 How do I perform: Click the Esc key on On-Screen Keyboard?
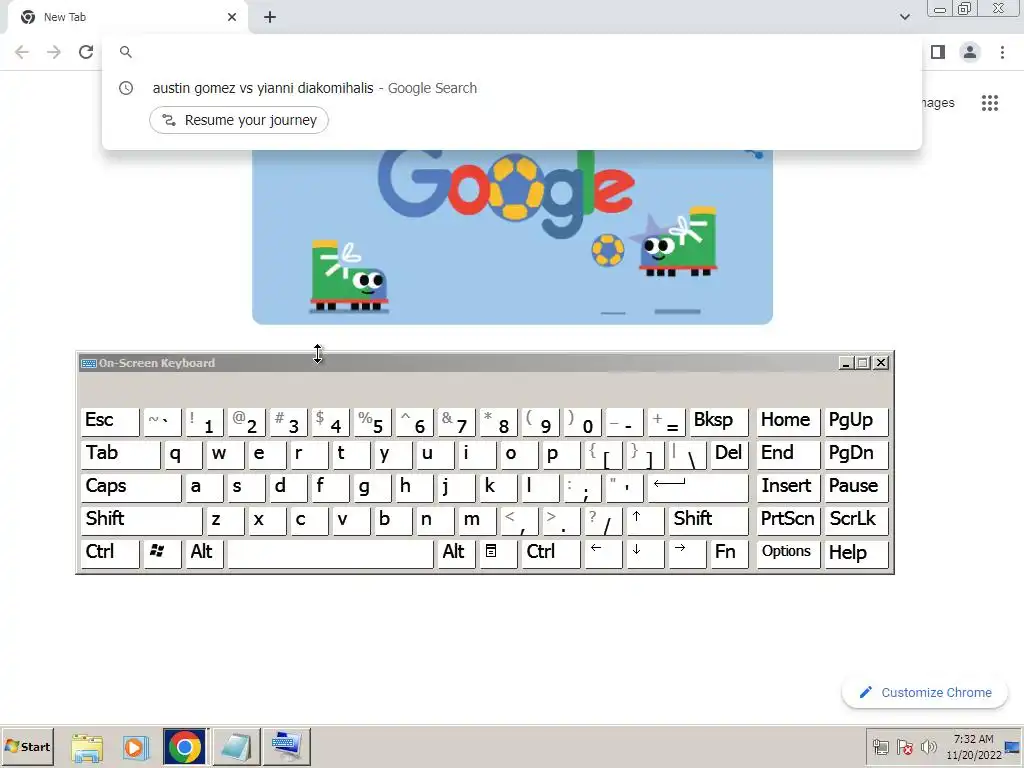110,421
